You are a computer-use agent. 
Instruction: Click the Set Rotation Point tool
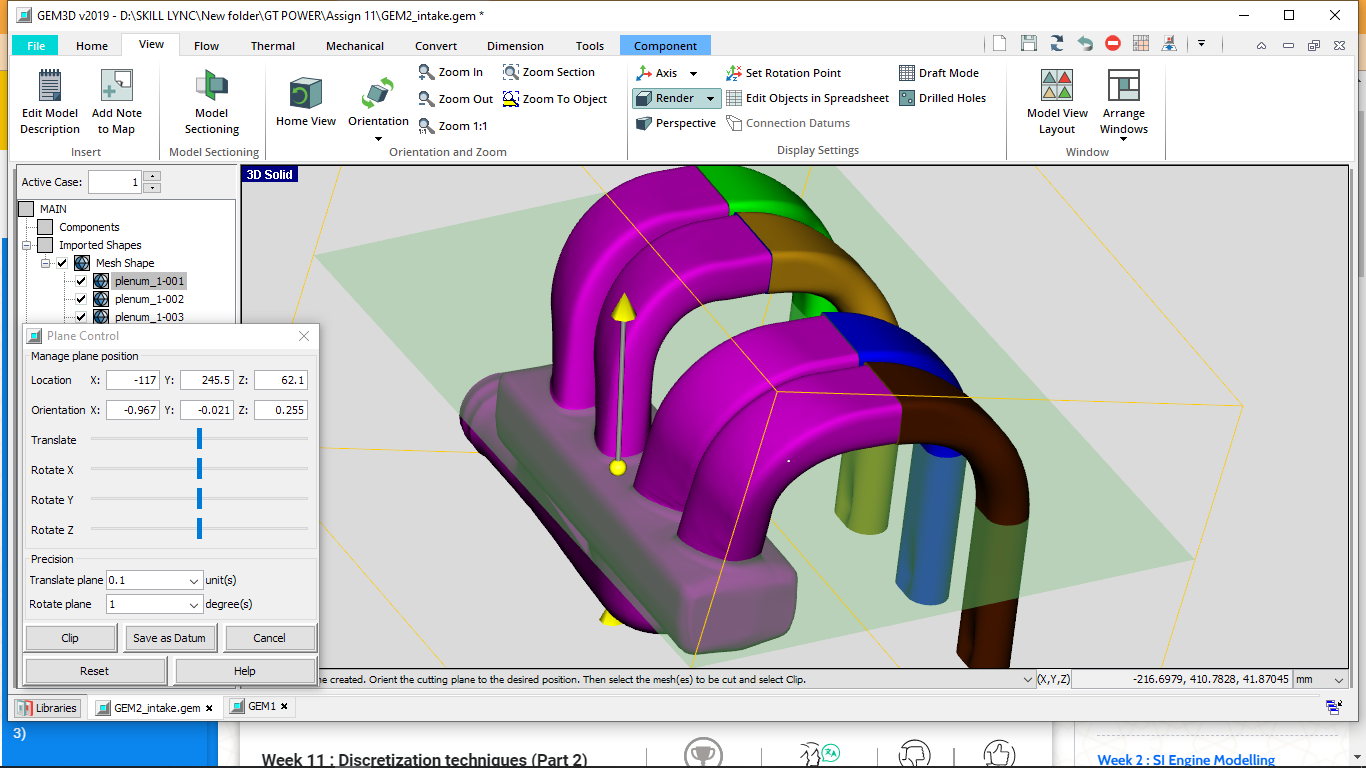click(x=783, y=73)
